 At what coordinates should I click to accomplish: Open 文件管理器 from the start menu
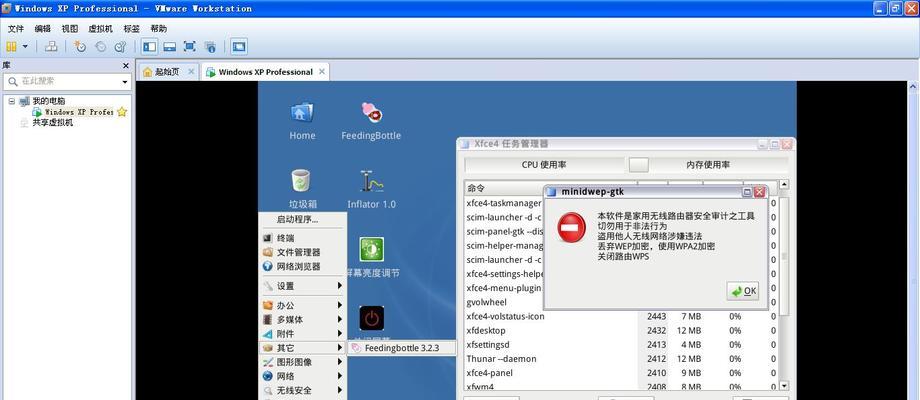click(x=303, y=252)
